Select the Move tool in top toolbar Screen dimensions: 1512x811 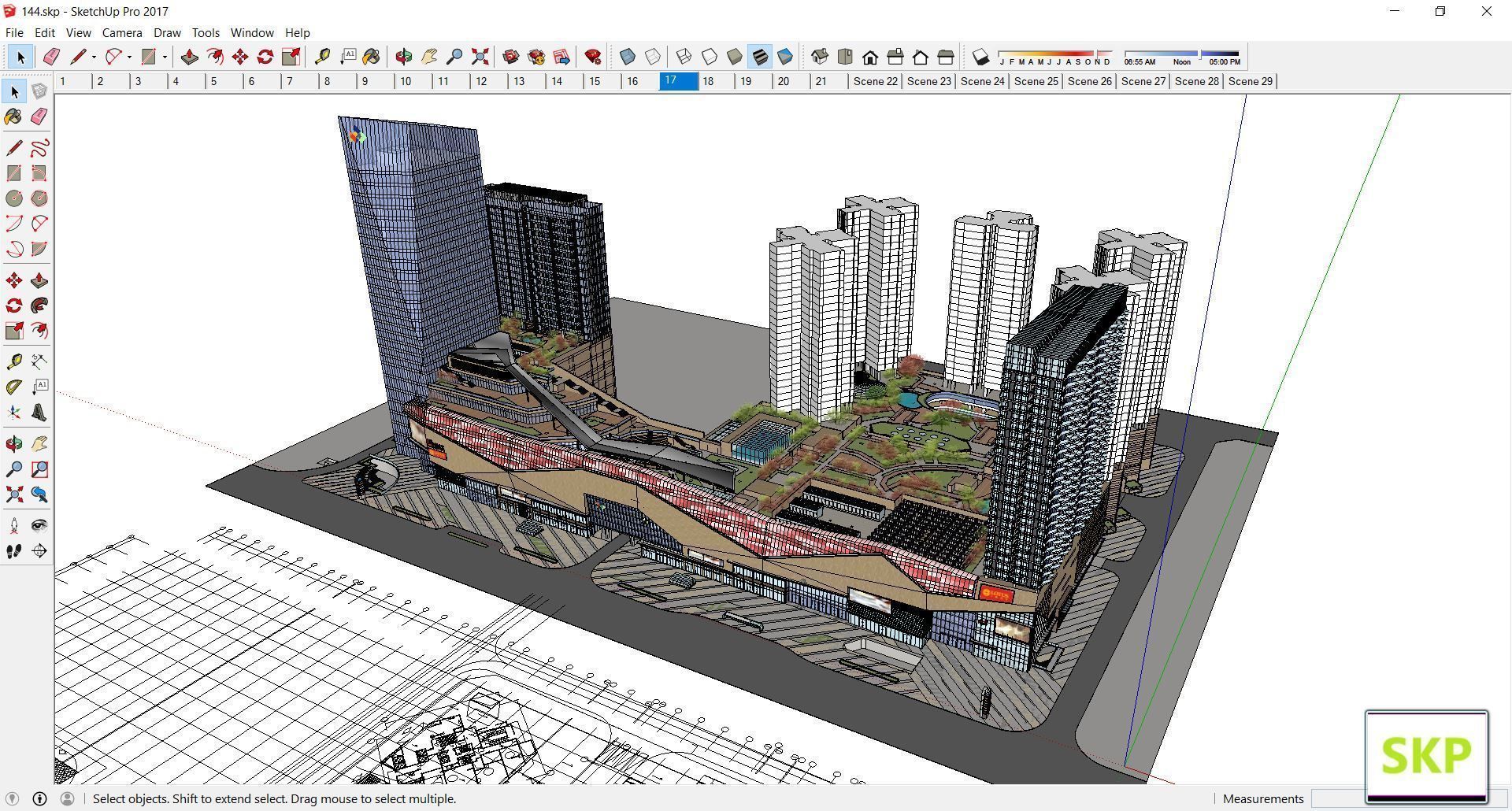pyautogui.click(x=240, y=57)
